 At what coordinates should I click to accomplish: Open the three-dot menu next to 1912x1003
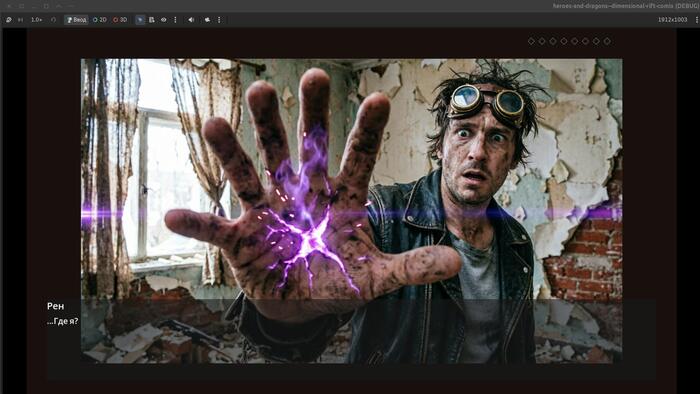coord(696,20)
